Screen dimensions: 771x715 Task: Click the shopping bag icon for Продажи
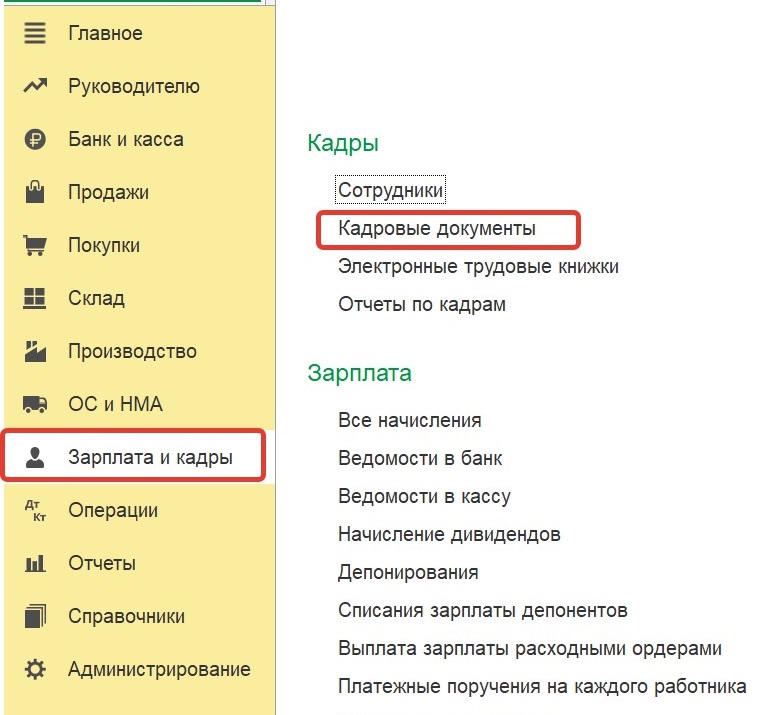tap(35, 192)
